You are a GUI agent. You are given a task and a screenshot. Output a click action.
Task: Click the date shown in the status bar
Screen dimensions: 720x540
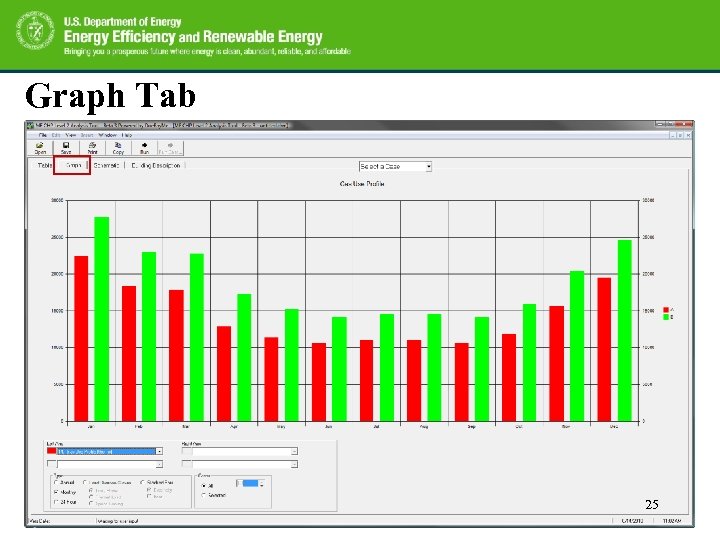(632, 521)
